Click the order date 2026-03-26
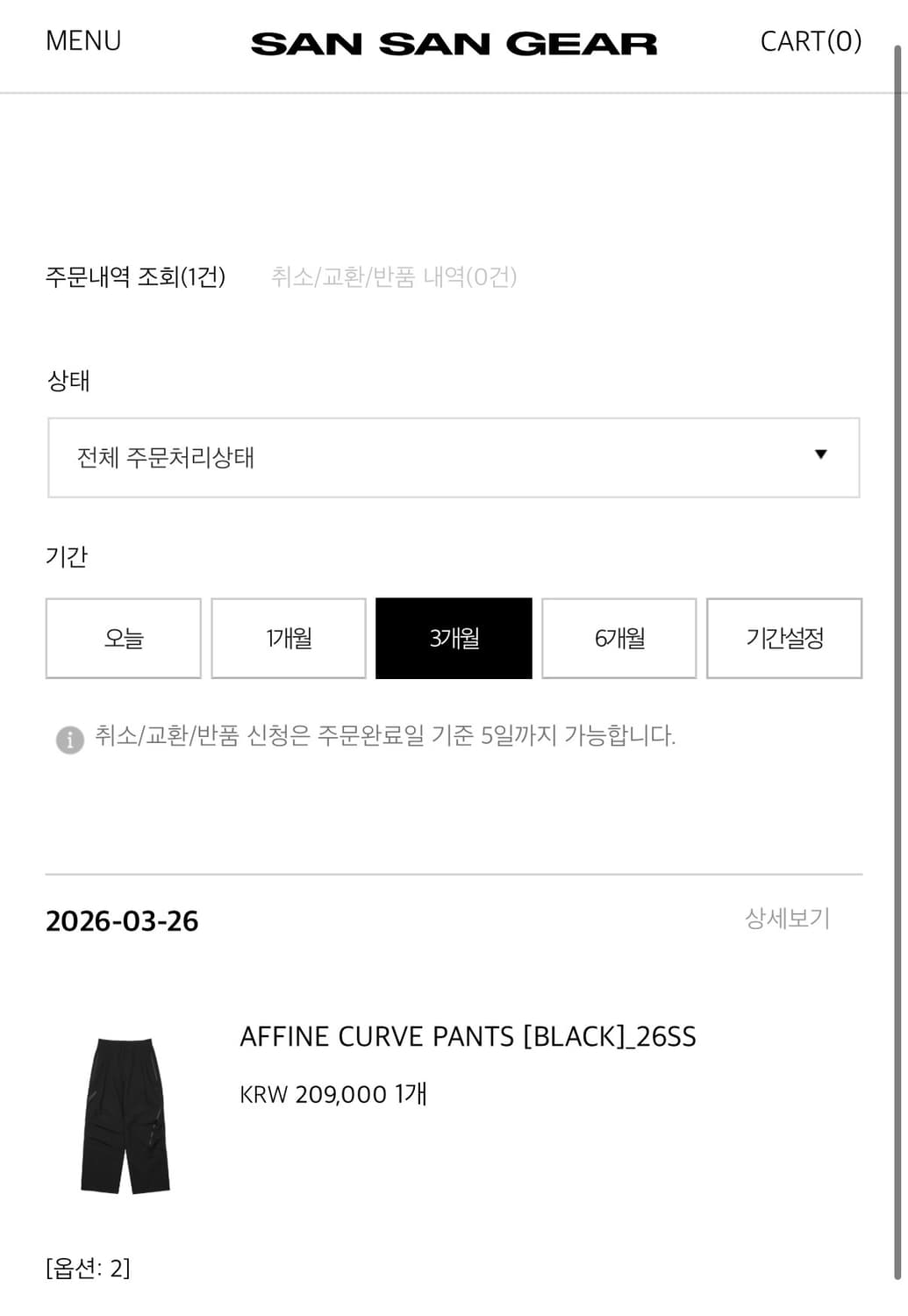 tap(123, 920)
